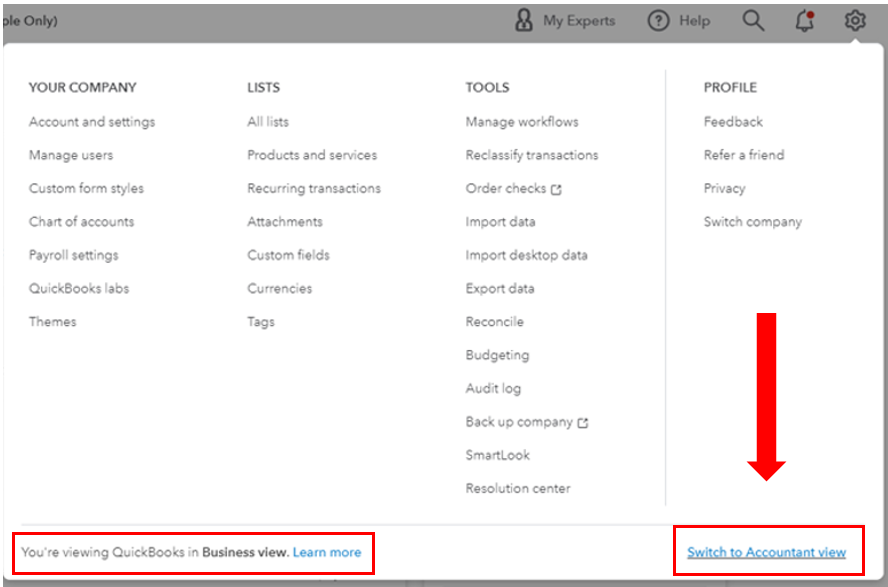The height and width of the screenshot is (587, 888).
Task: Open SmartLook
Action: [x=497, y=455]
